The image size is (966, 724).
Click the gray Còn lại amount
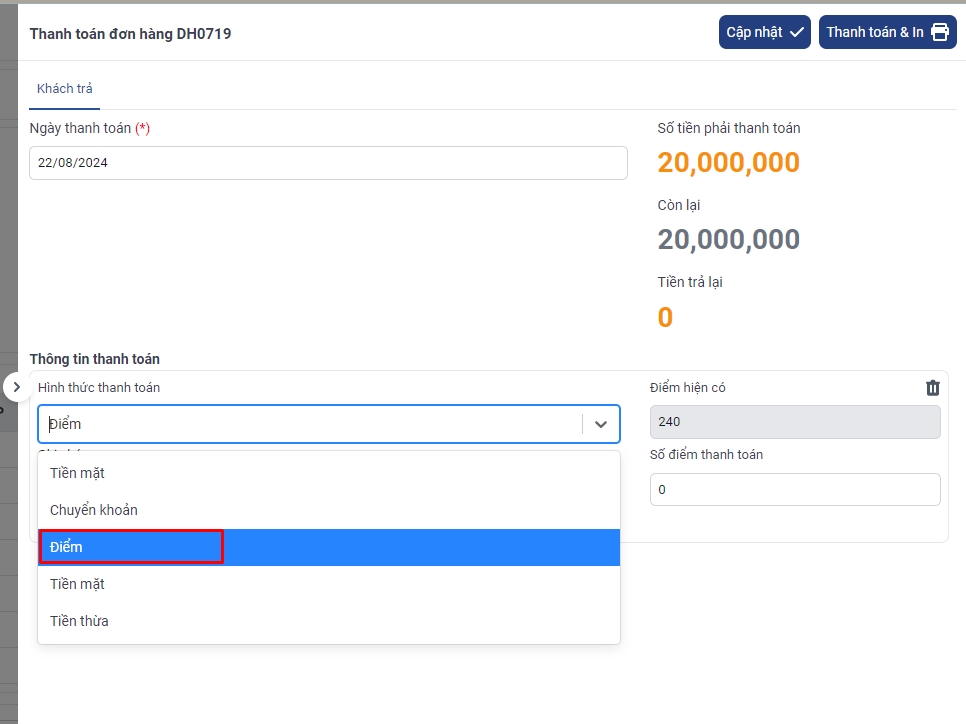tap(728, 240)
